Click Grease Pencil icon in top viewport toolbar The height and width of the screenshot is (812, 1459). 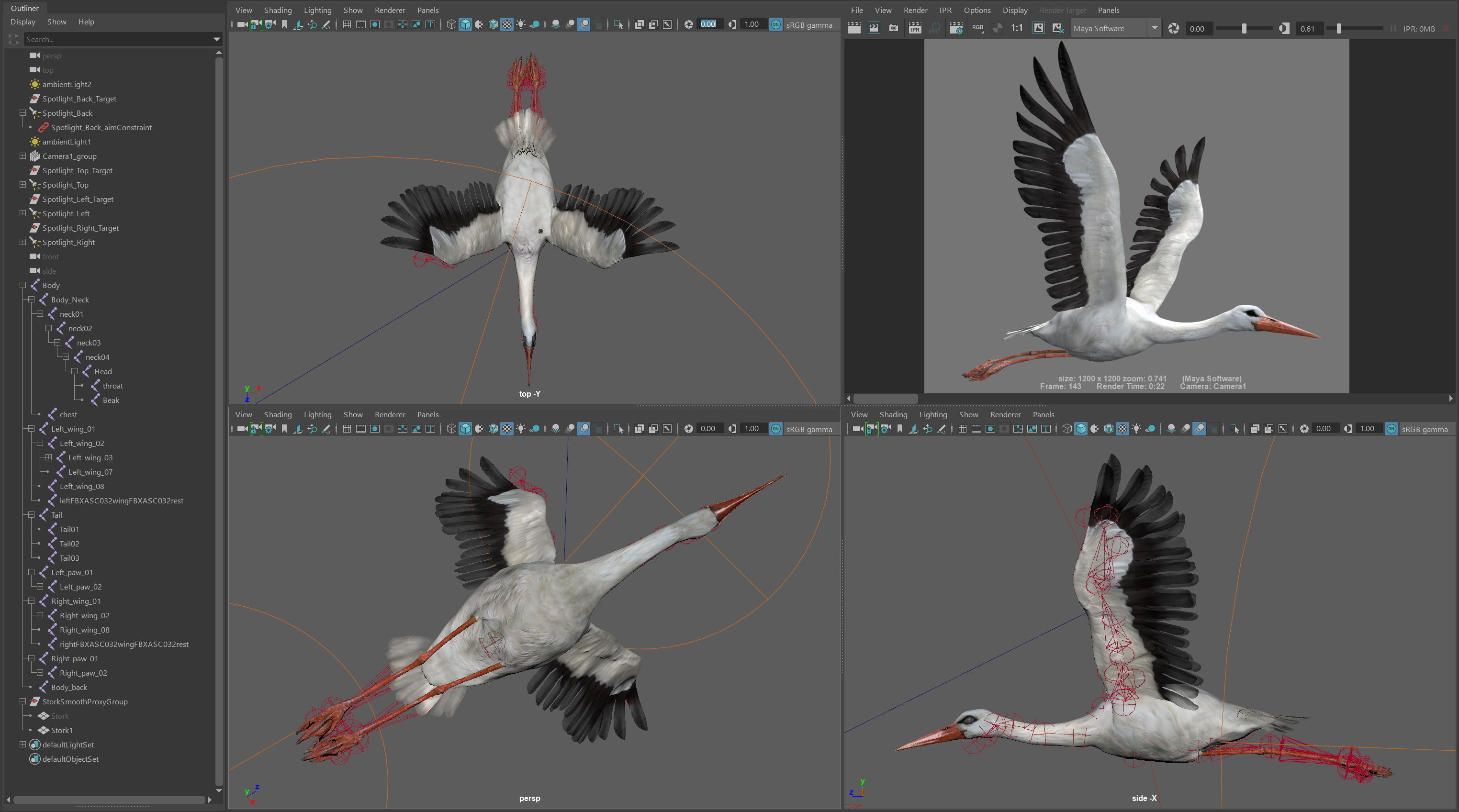[x=326, y=24]
